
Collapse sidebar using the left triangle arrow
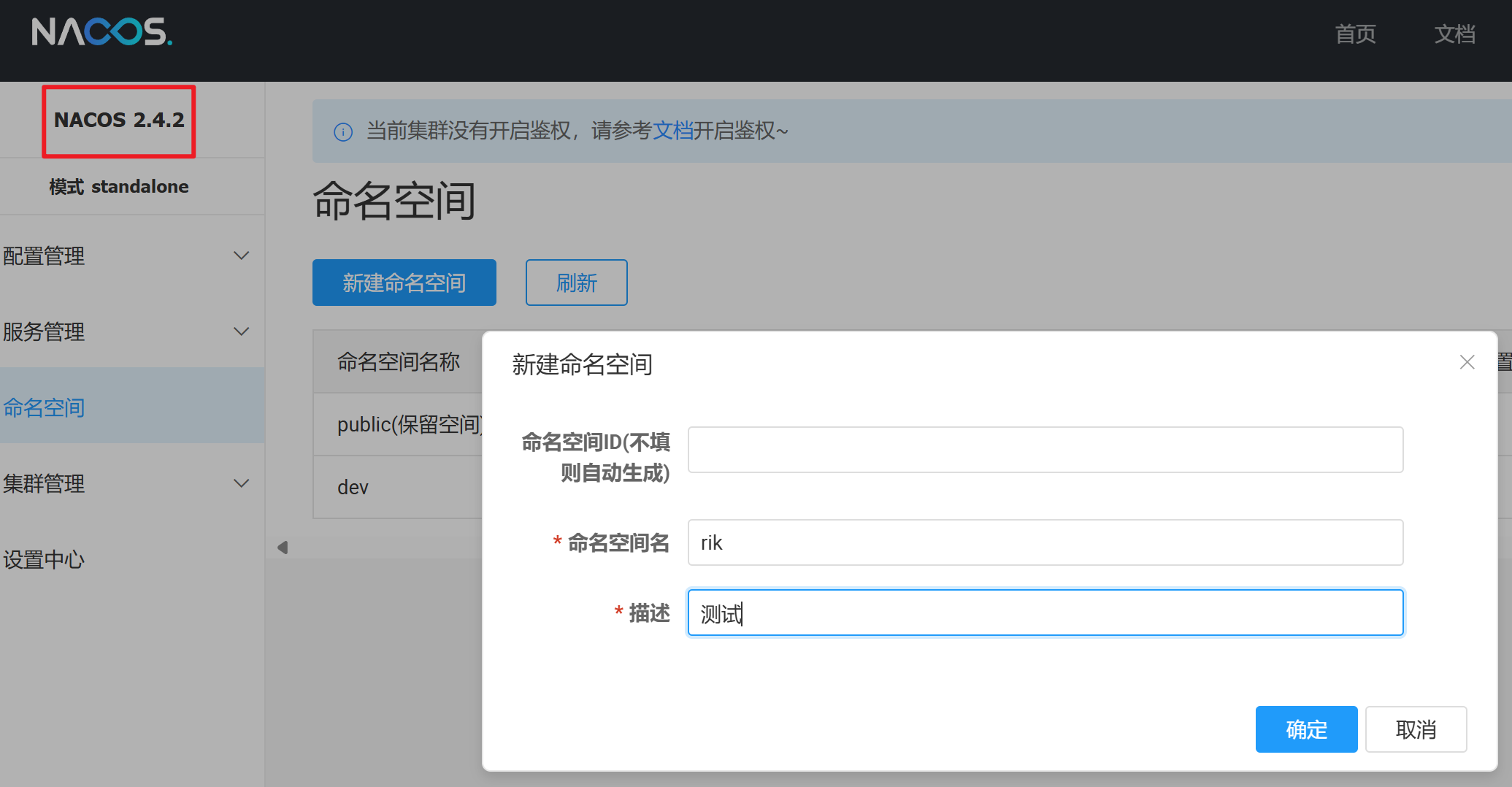(x=283, y=547)
